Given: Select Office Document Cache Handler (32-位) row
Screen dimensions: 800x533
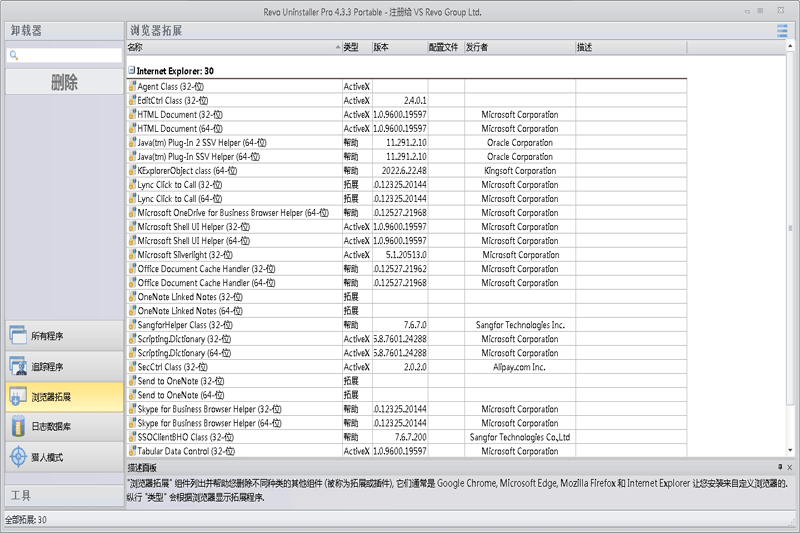Looking at the screenshot, I should point(407,269).
